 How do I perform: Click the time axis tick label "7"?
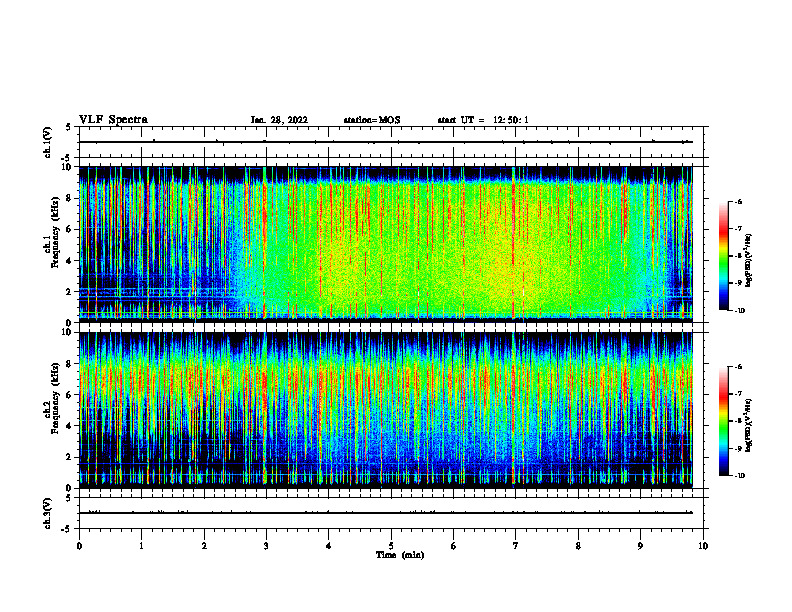click(516, 546)
